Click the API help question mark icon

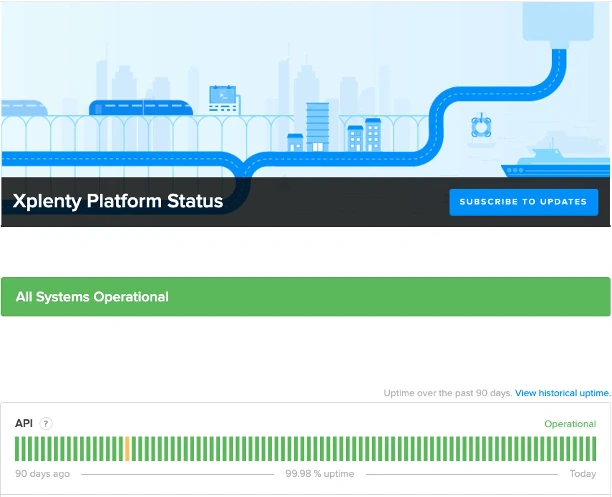click(x=46, y=423)
